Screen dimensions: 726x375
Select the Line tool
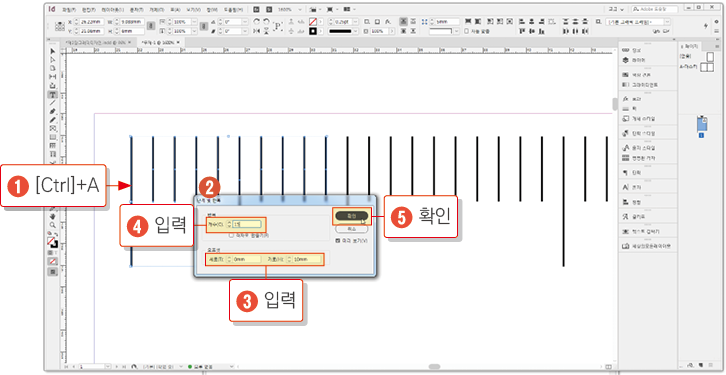coord(52,103)
